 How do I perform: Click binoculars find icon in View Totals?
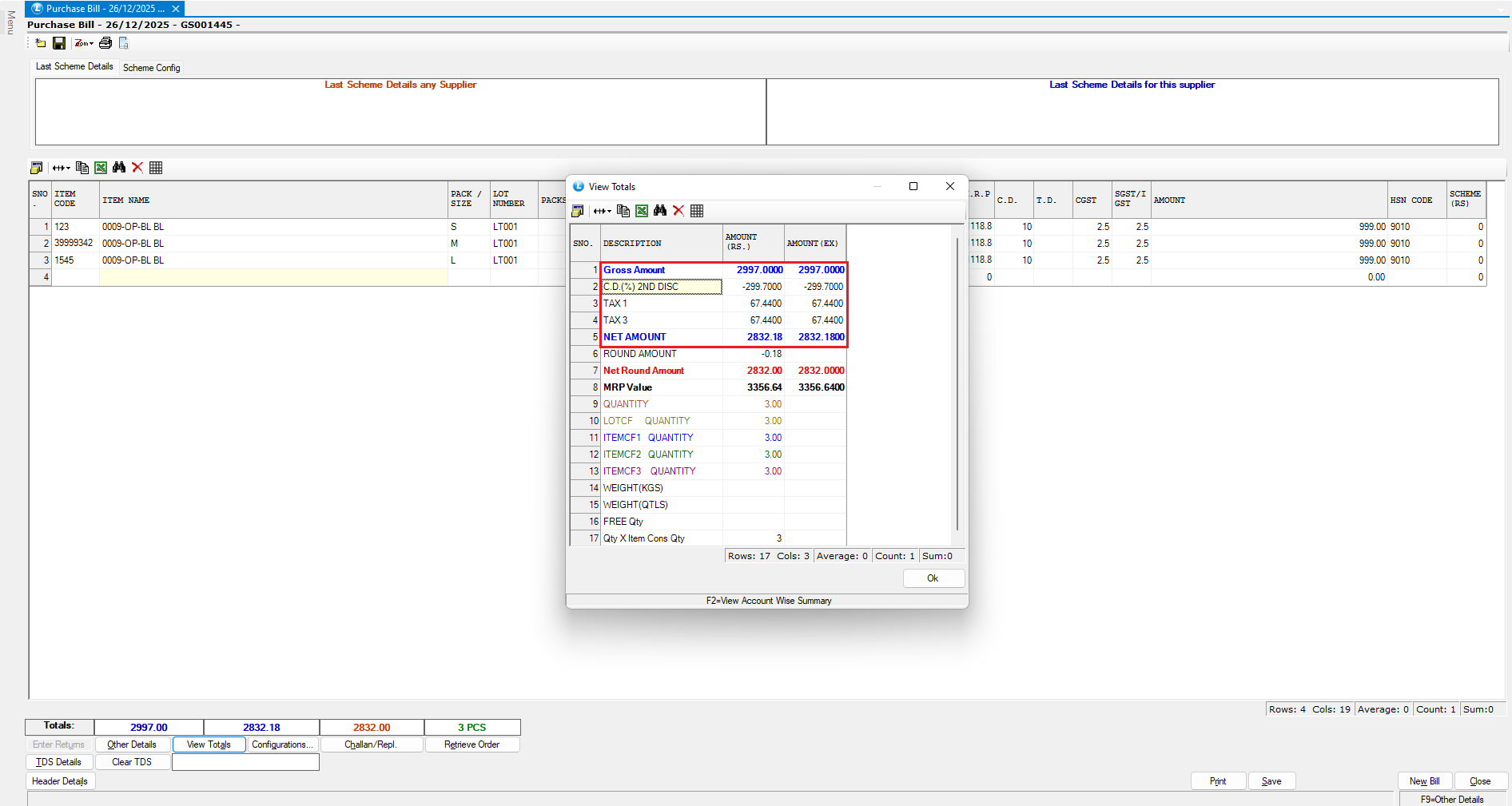[x=660, y=211]
